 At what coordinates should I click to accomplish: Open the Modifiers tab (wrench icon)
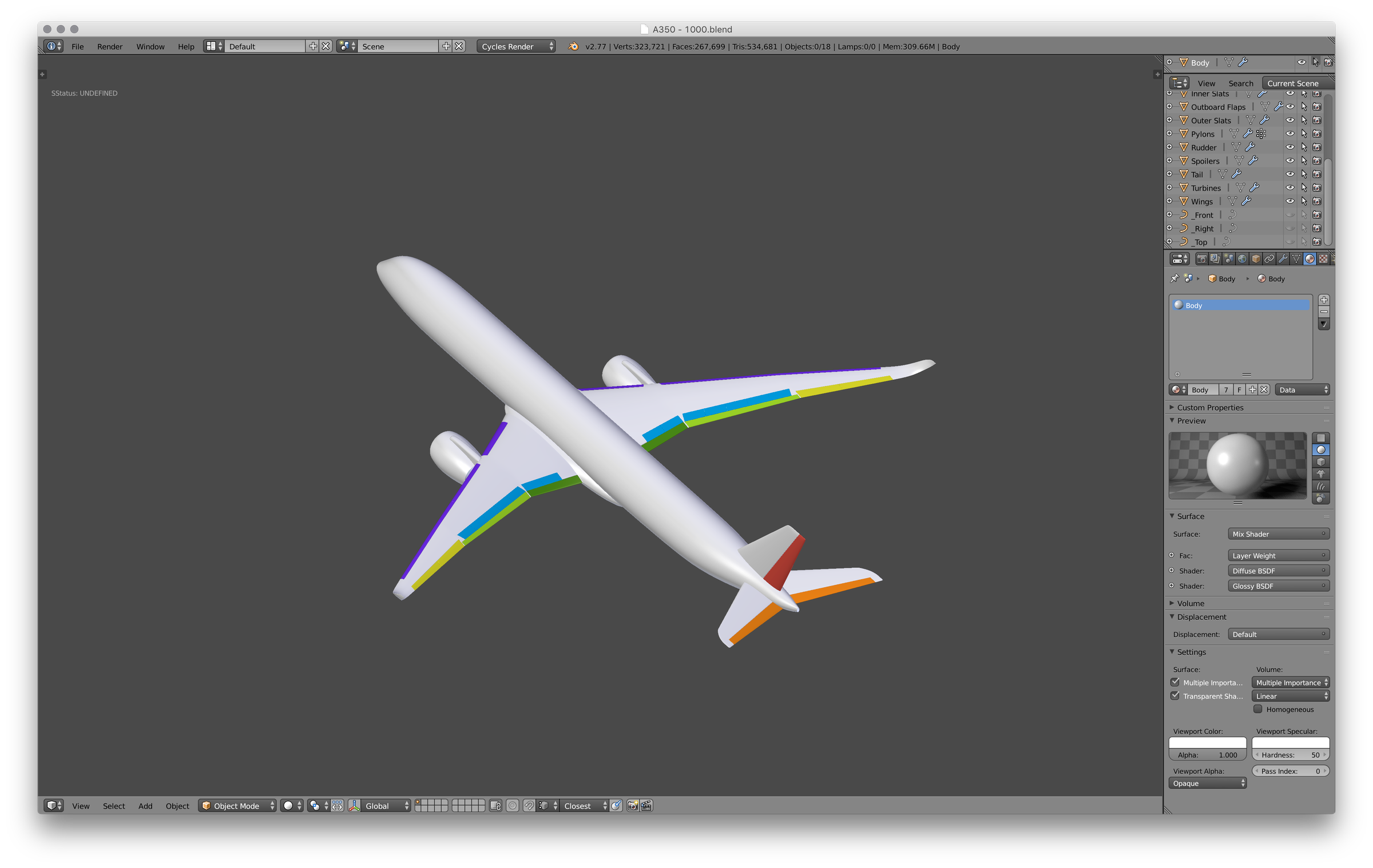click(1283, 259)
